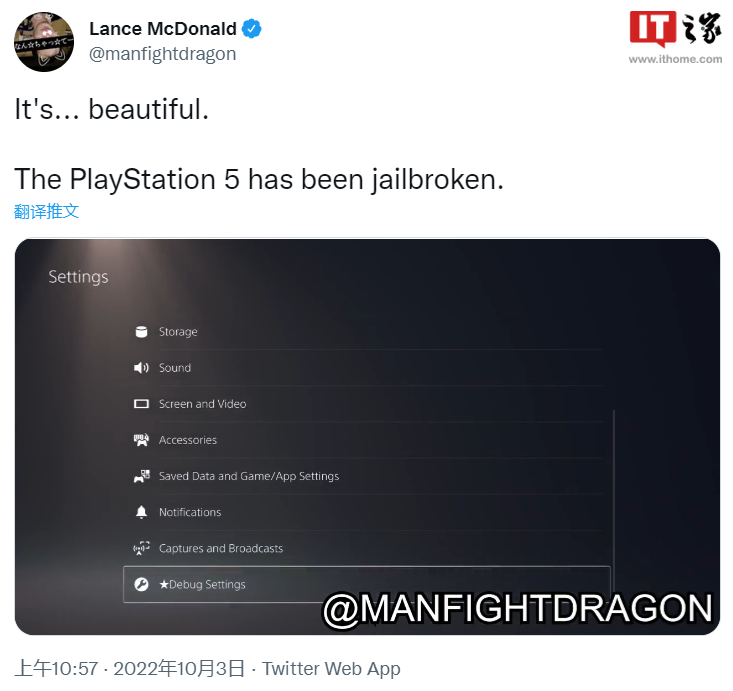Click the @manfightdragon handle
The image size is (733, 691).
click(x=162, y=54)
